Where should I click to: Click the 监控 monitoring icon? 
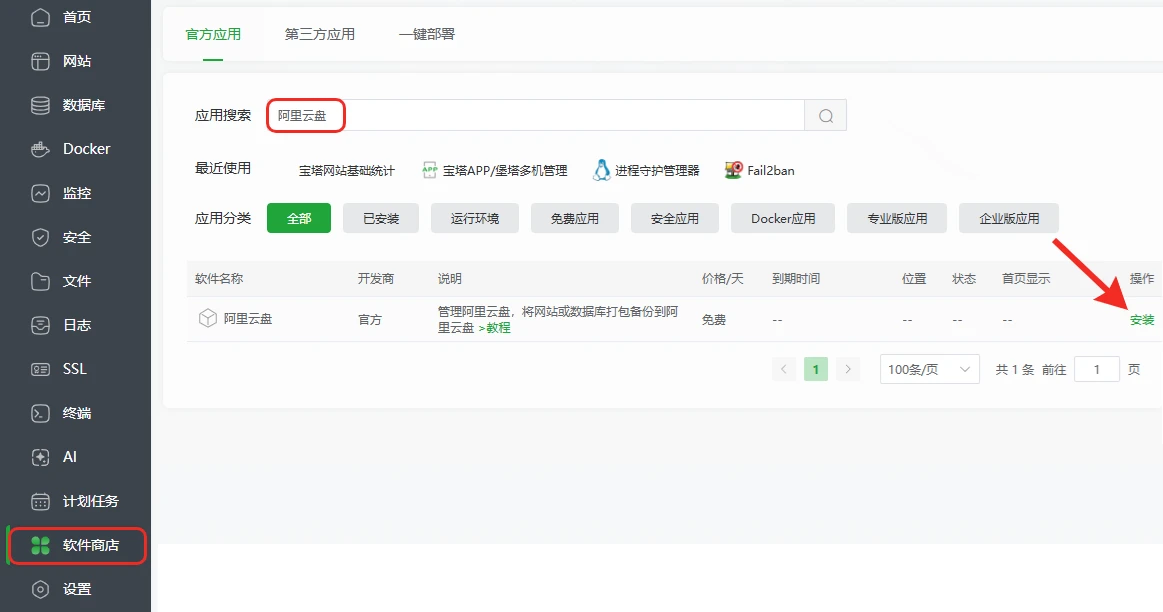pos(40,193)
